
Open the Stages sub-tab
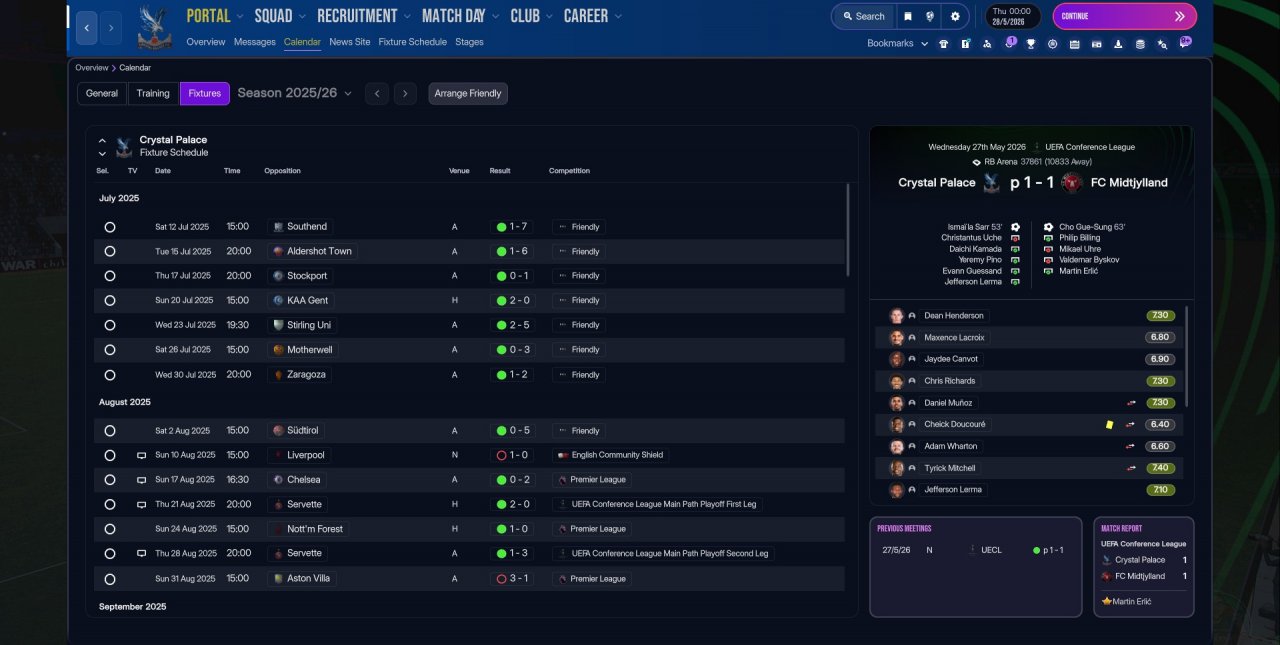(x=469, y=42)
